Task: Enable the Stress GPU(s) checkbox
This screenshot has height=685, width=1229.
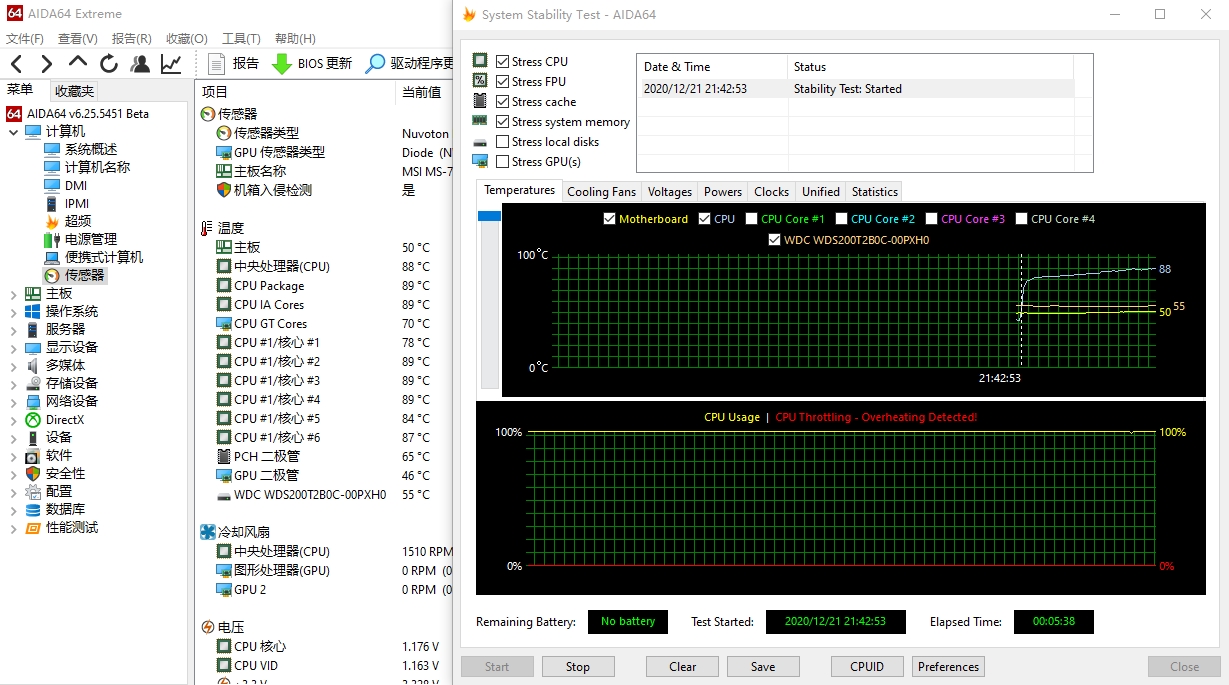Action: click(502, 161)
